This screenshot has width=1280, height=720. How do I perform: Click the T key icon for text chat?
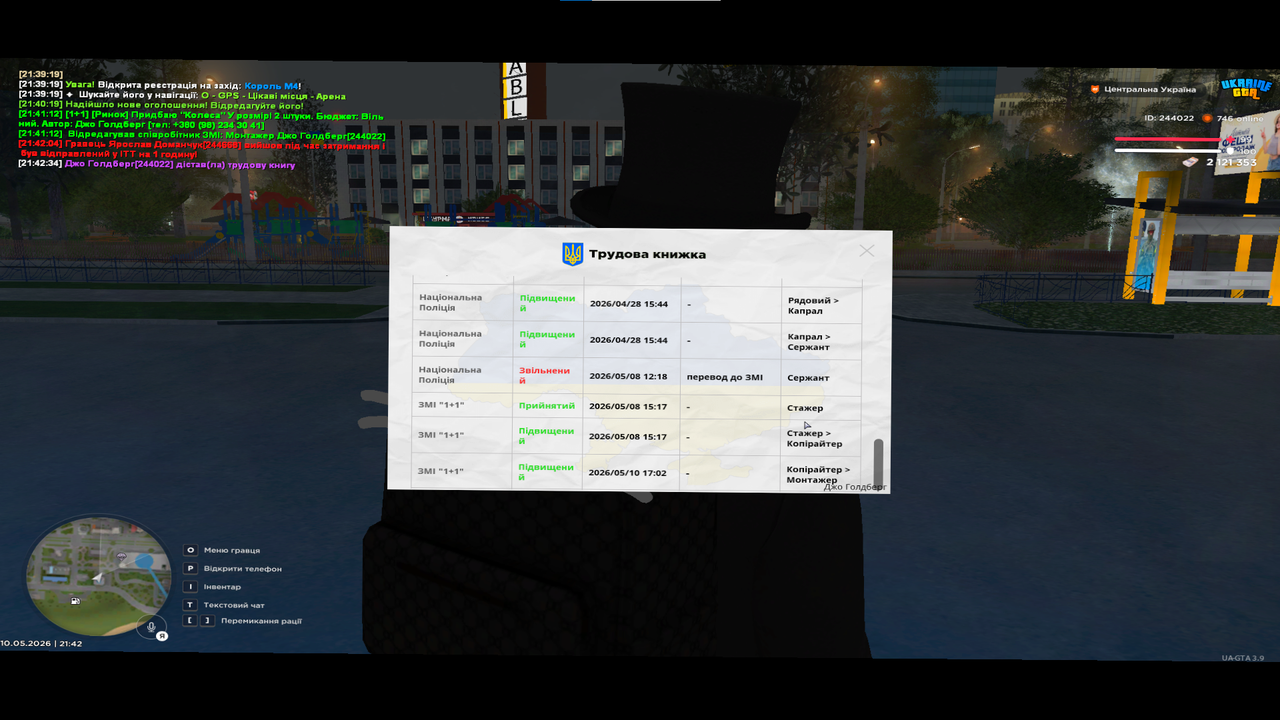190,605
